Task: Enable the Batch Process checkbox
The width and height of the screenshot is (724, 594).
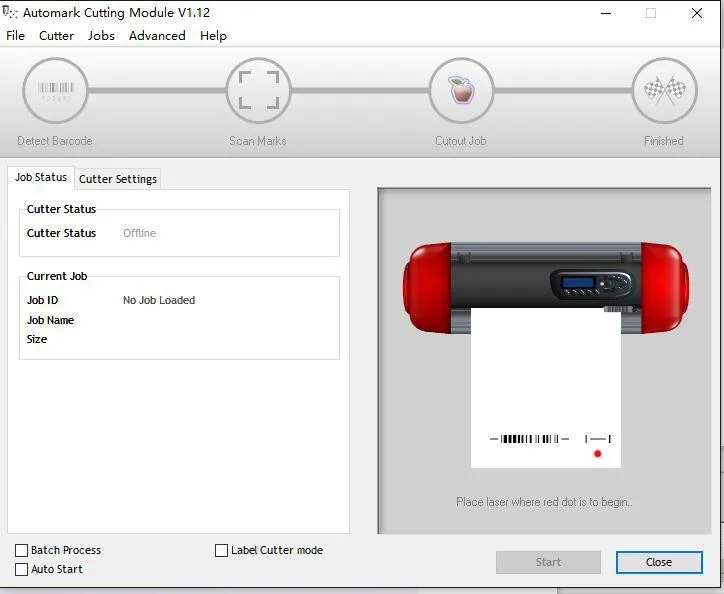Action: [x=21, y=550]
